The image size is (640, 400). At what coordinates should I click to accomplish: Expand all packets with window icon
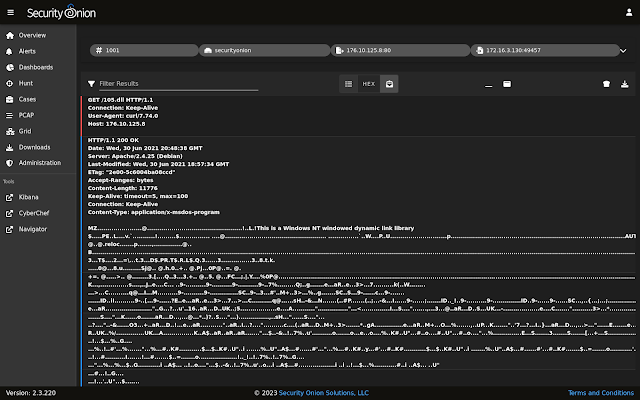click(507, 84)
